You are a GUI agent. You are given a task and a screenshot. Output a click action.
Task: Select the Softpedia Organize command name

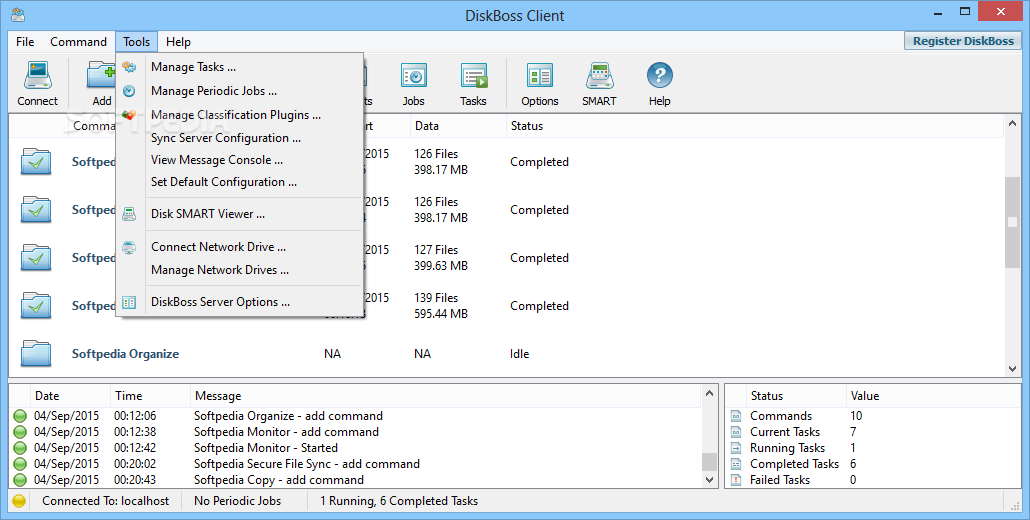tap(125, 354)
